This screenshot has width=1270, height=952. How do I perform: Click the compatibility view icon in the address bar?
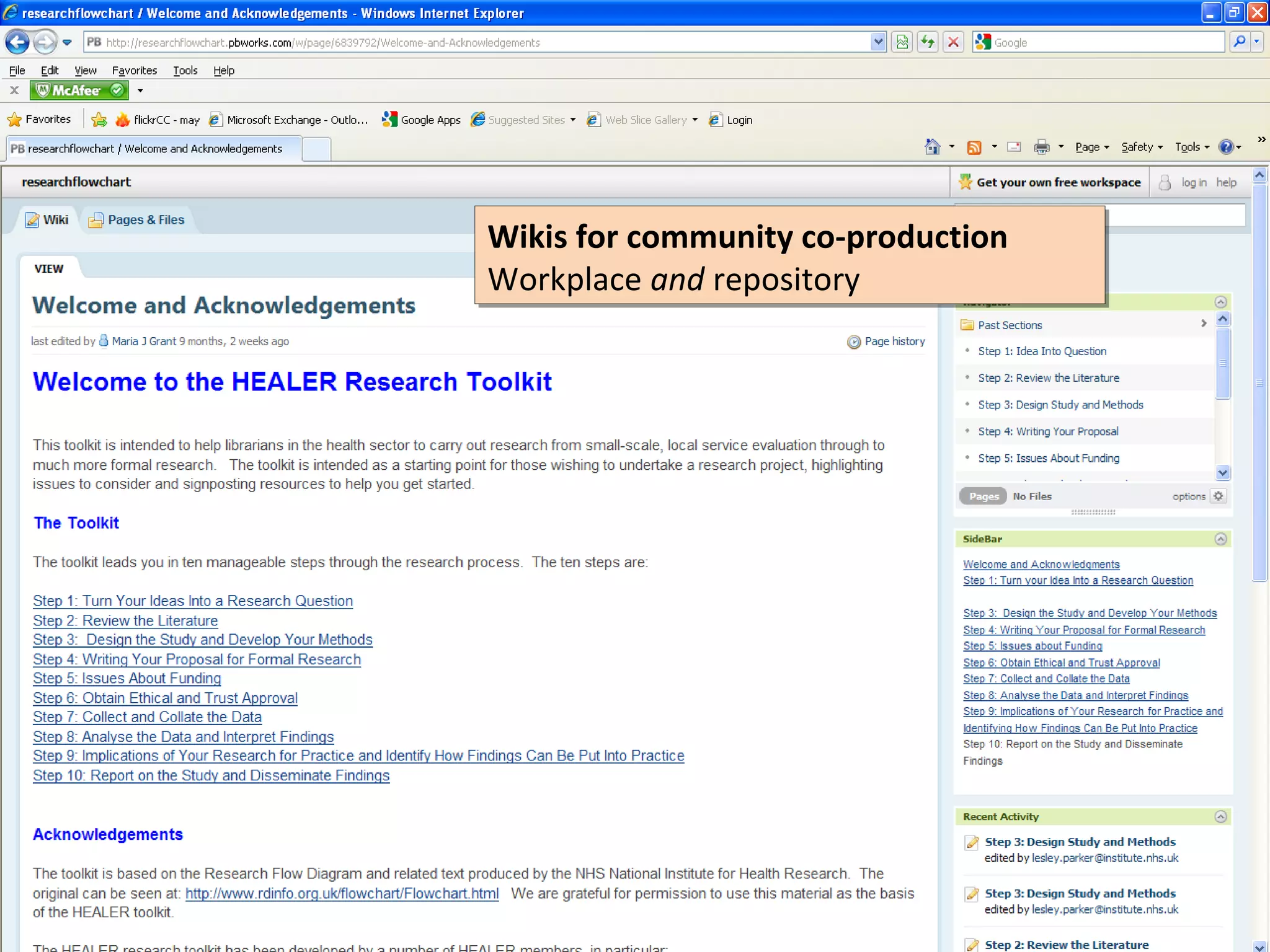[x=902, y=42]
